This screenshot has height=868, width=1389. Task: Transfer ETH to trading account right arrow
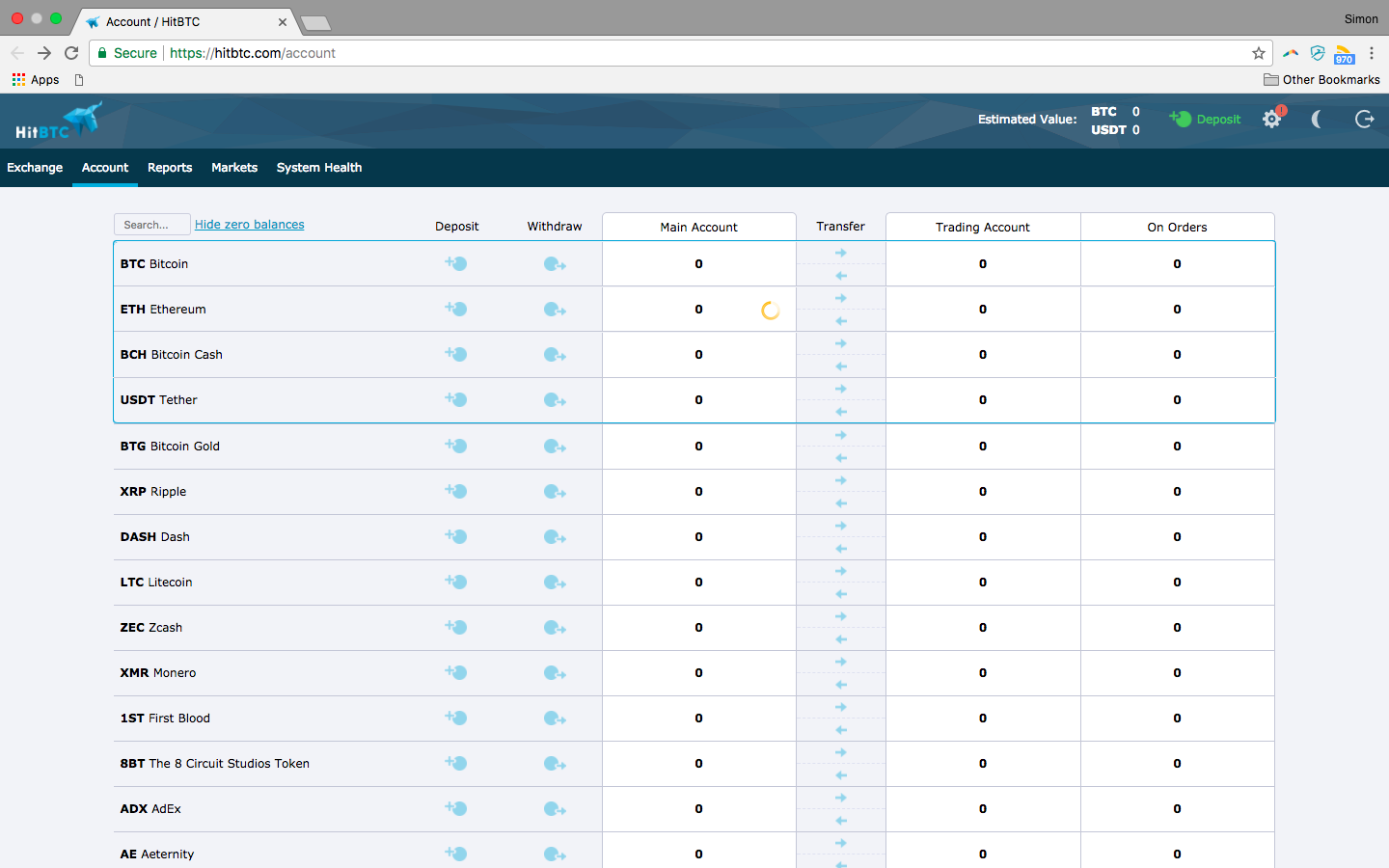tap(841, 298)
